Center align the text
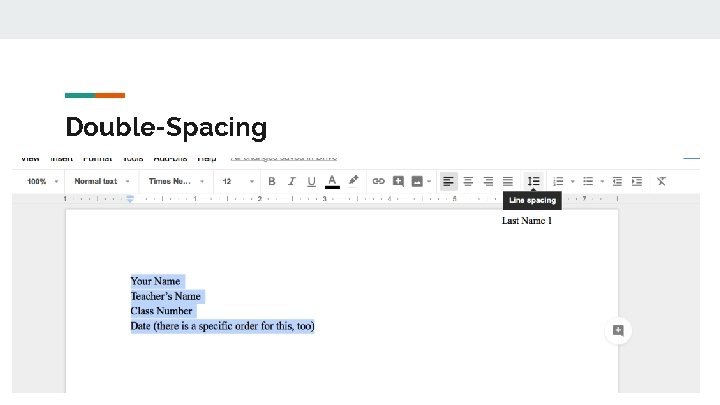The image size is (720, 405). (468, 181)
